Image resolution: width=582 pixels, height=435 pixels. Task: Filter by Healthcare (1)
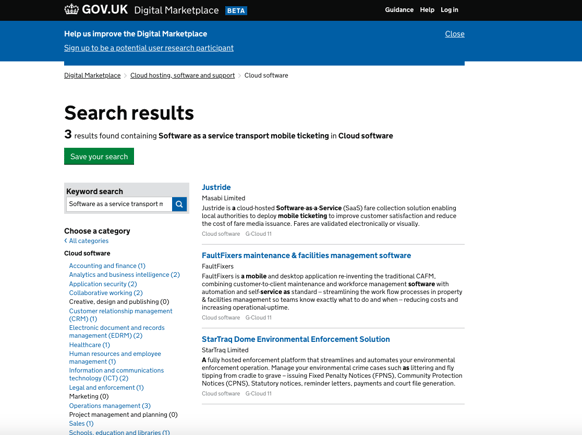click(x=89, y=345)
